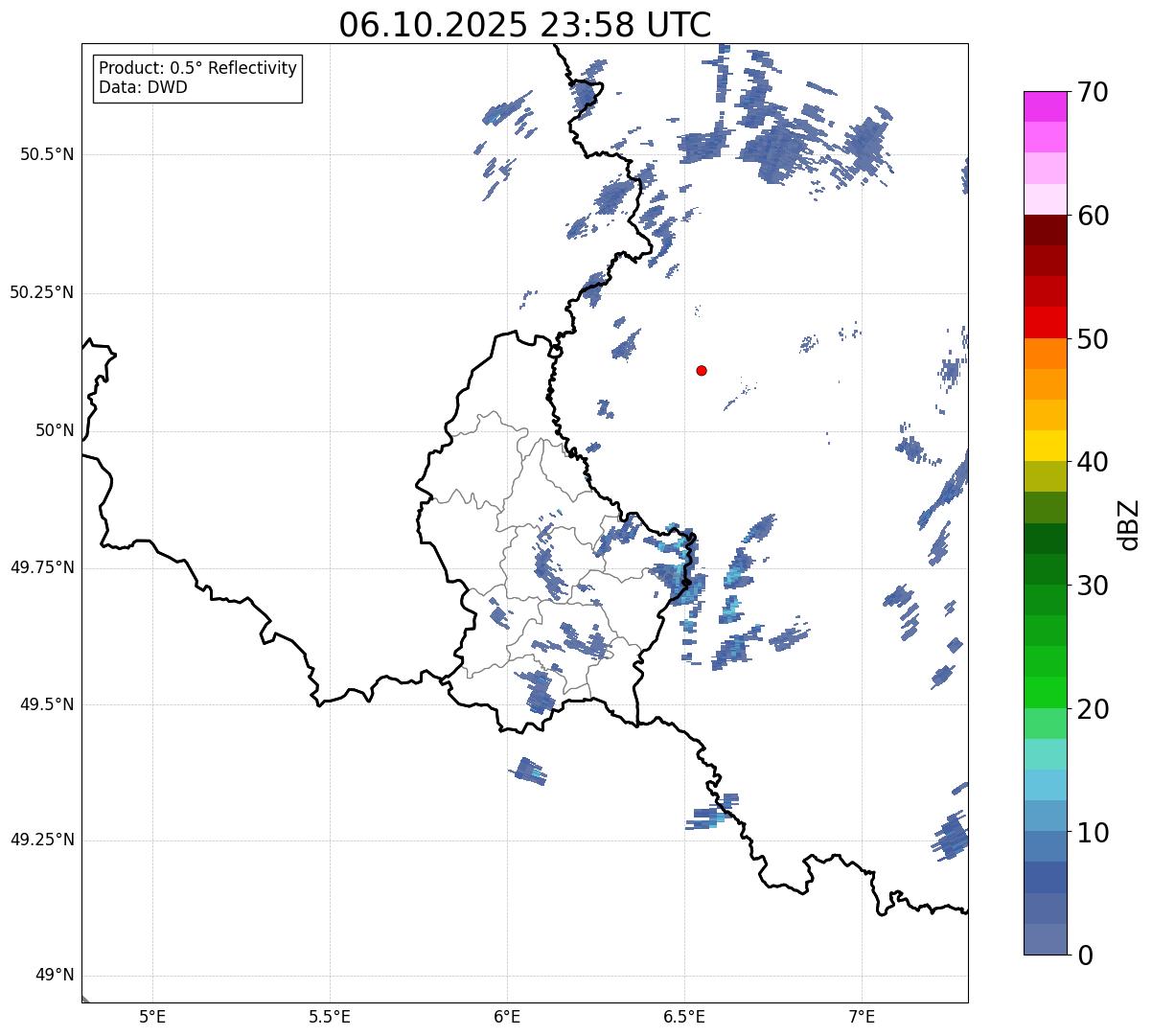Click the colorbar '50' tick label
The width and height of the screenshot is (1152, 1036).
point(1093,339)
